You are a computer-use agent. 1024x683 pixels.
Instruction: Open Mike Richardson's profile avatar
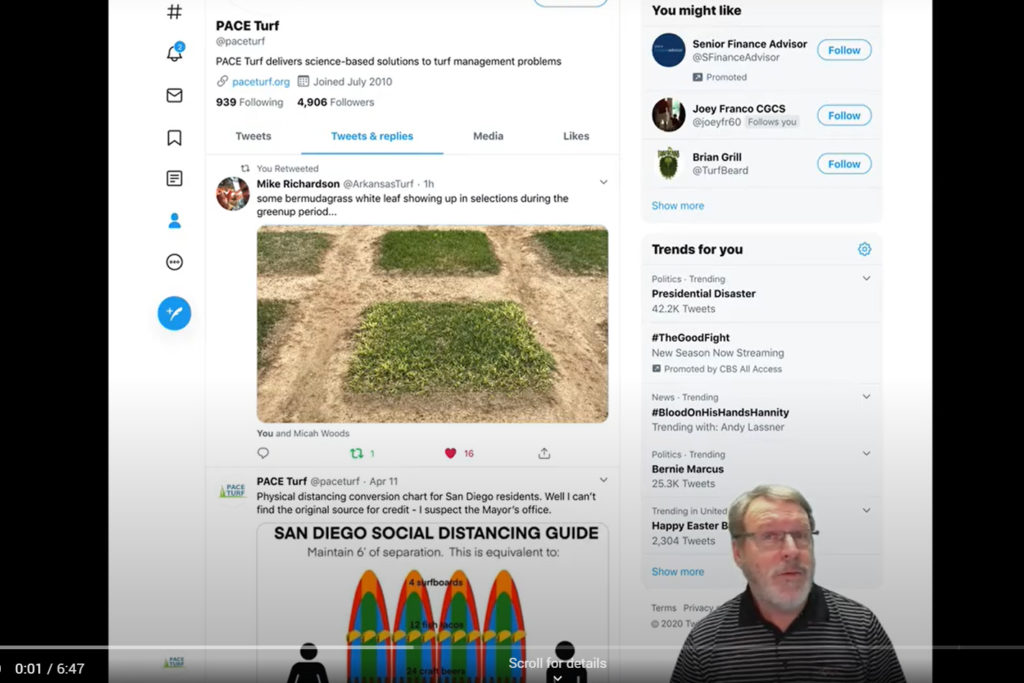(232, 193)
